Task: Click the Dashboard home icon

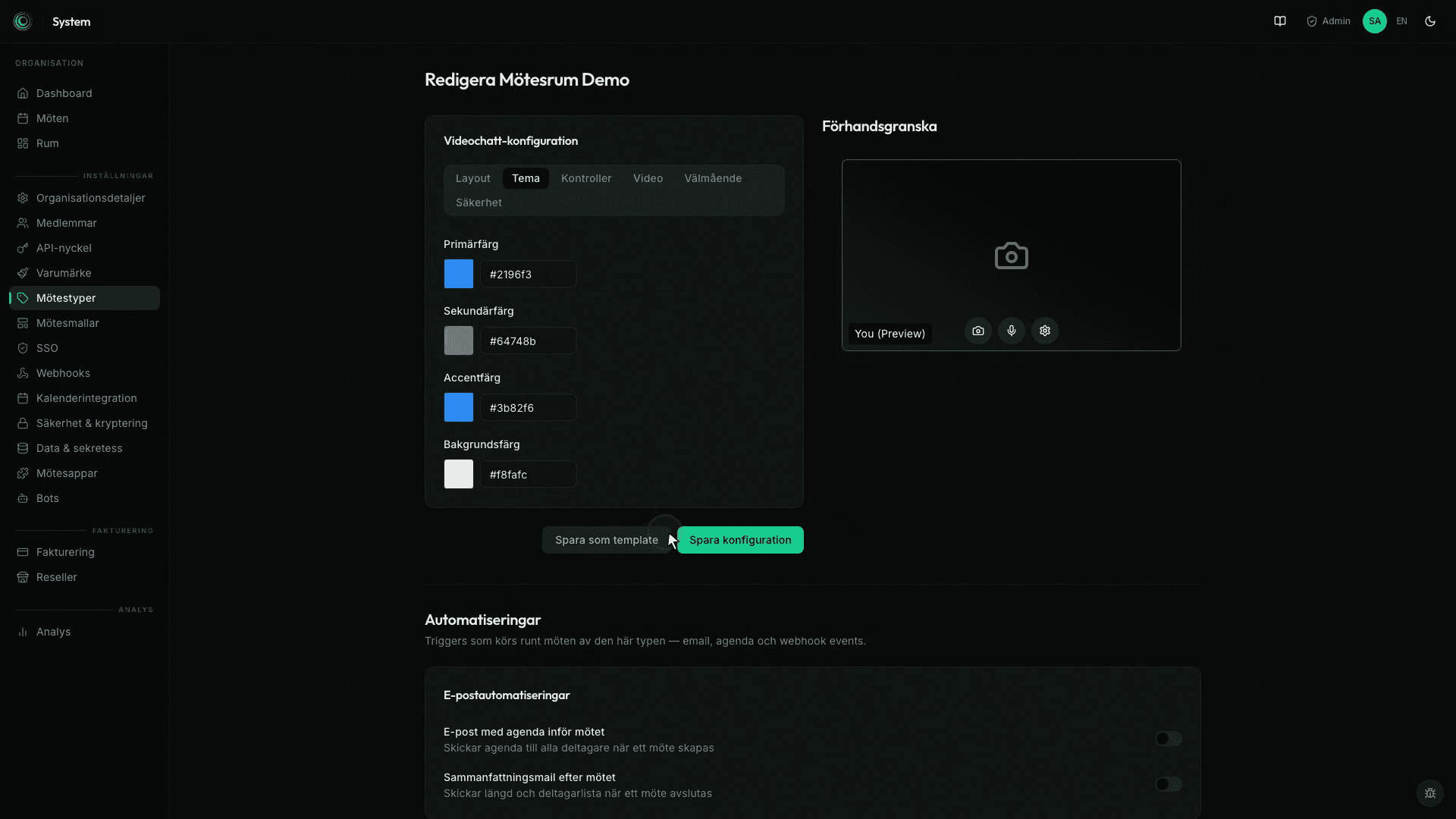Action: coord(23,93)
